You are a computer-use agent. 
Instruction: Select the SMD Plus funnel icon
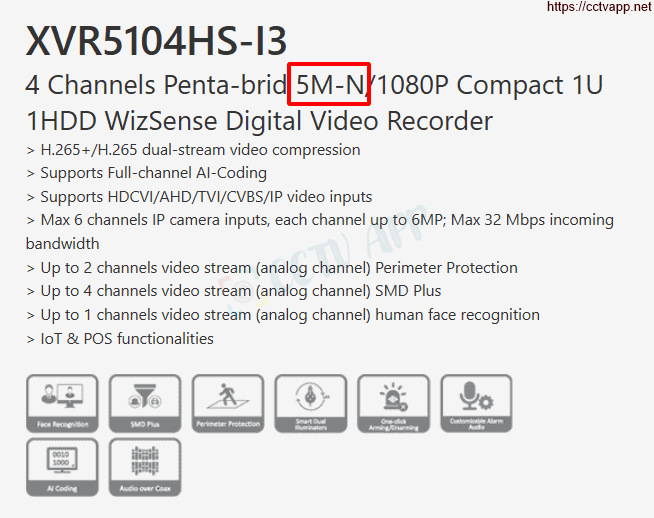pos(145,403)
